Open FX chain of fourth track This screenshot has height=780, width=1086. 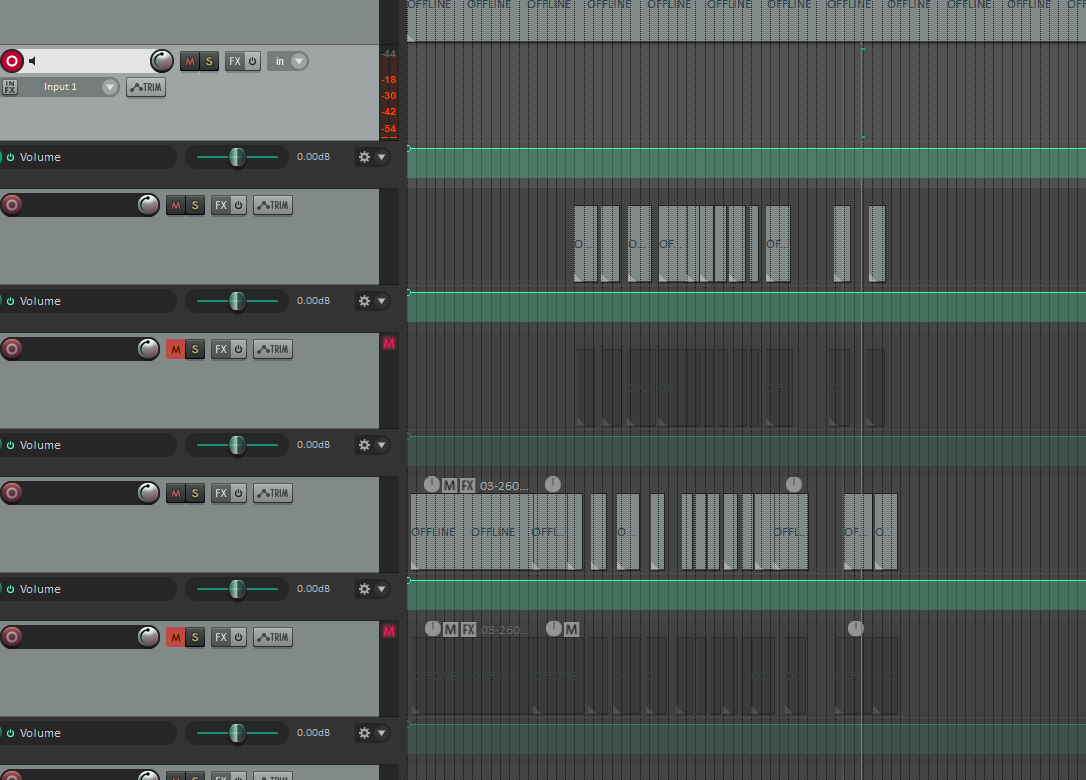(x=221, y=493)
